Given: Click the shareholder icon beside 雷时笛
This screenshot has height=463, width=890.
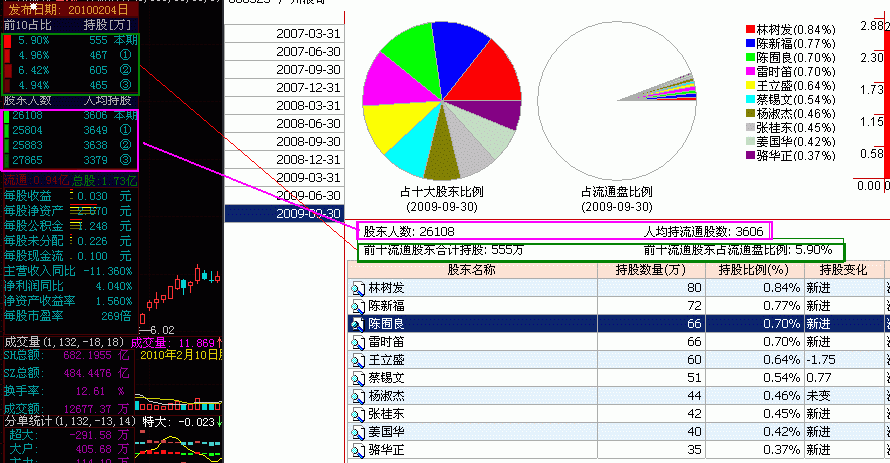Looking at the screenshot, I should click(358, 342).
